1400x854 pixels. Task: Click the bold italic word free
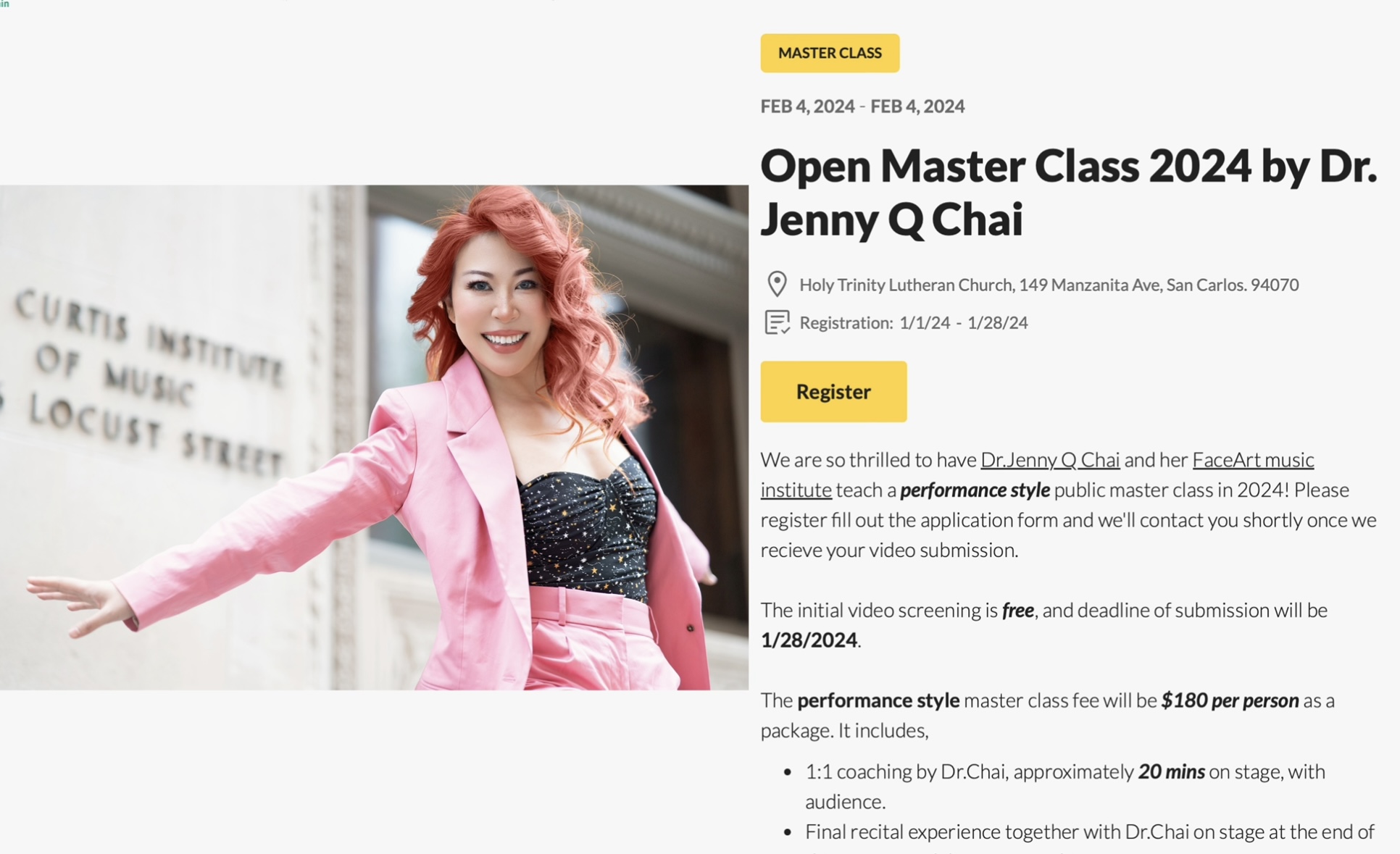(1017, 611)
